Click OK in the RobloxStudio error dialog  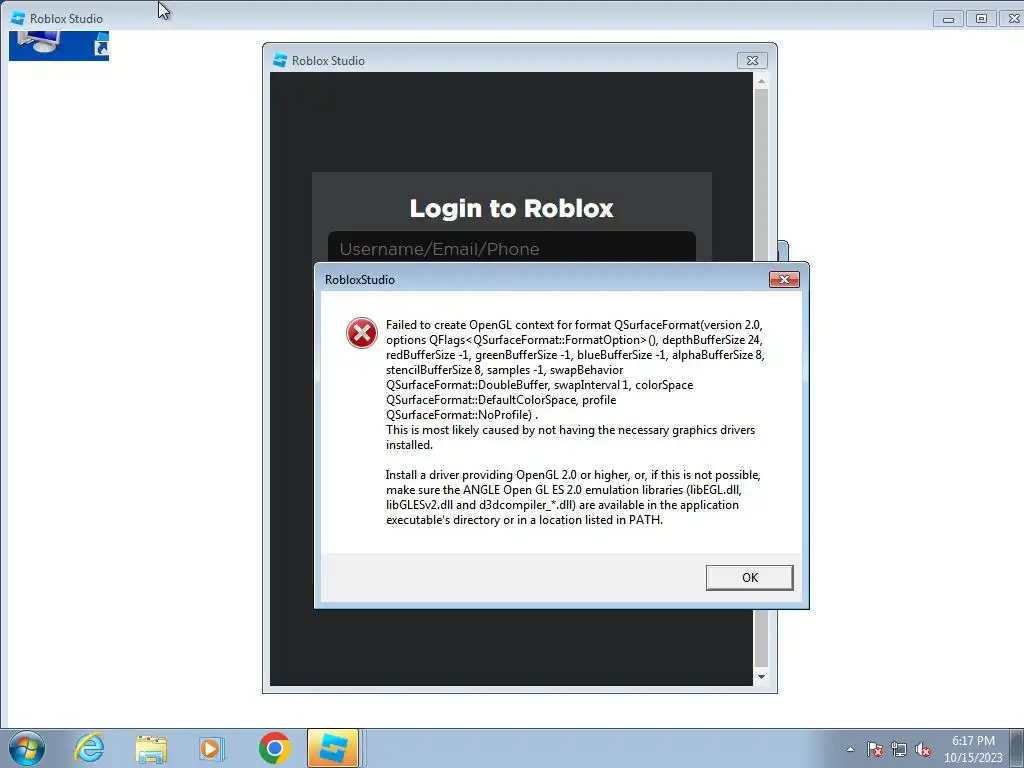[749, 577]
